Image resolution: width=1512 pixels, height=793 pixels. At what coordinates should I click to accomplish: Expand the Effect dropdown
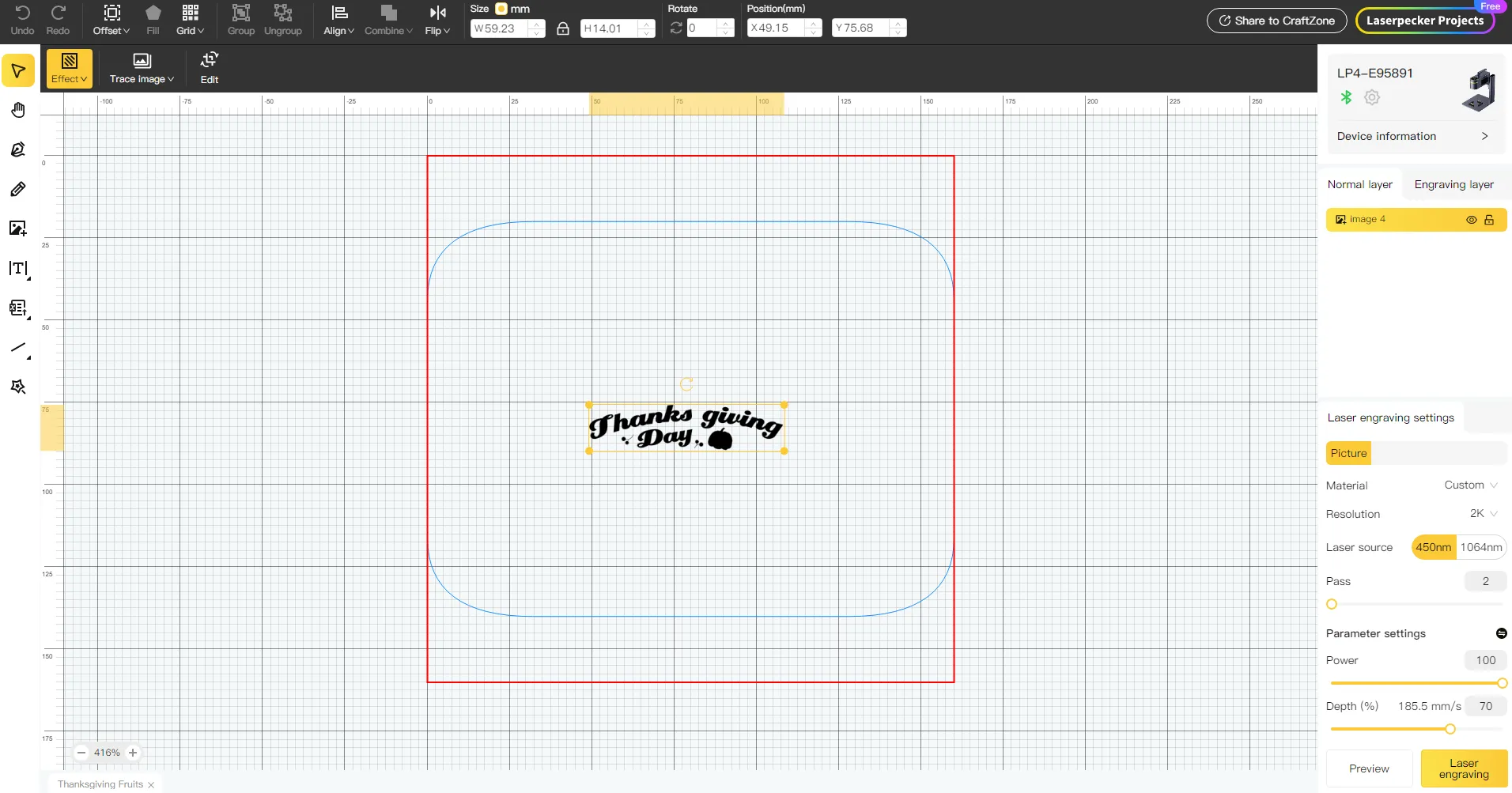point(70,68)
